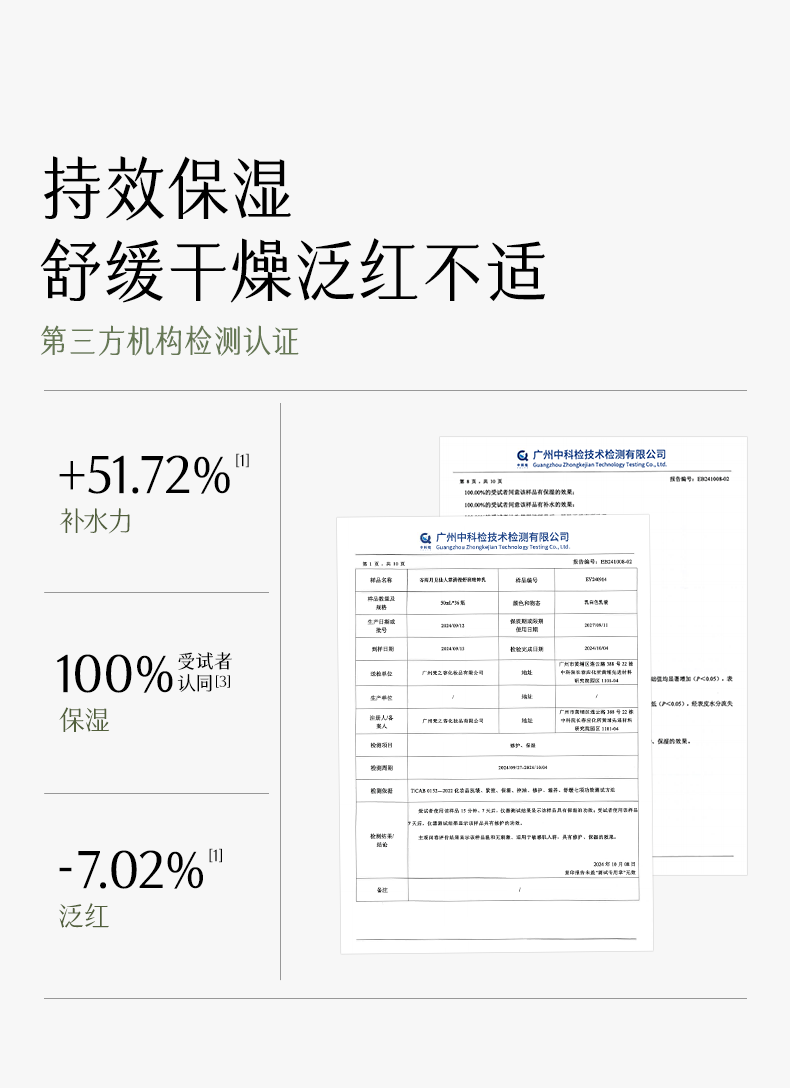
Task: Click the 检测依据 row label
Action: [x=381, y=791]
